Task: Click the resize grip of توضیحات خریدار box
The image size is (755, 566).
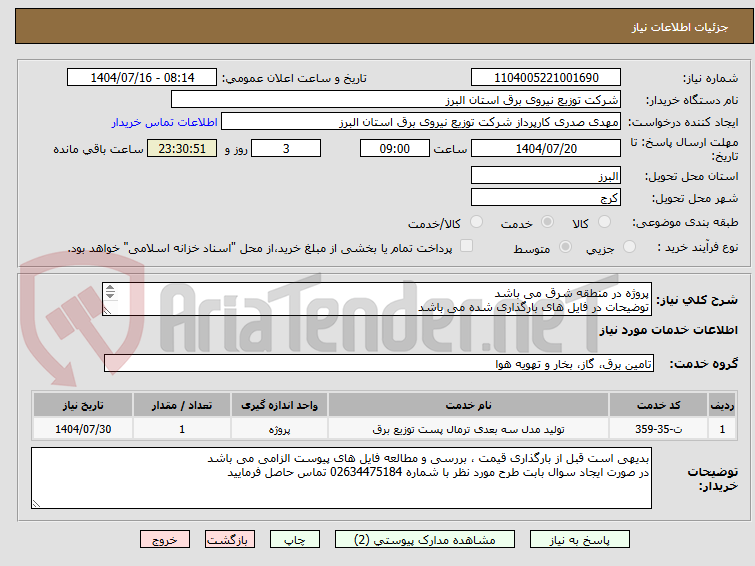Action: 36,504
